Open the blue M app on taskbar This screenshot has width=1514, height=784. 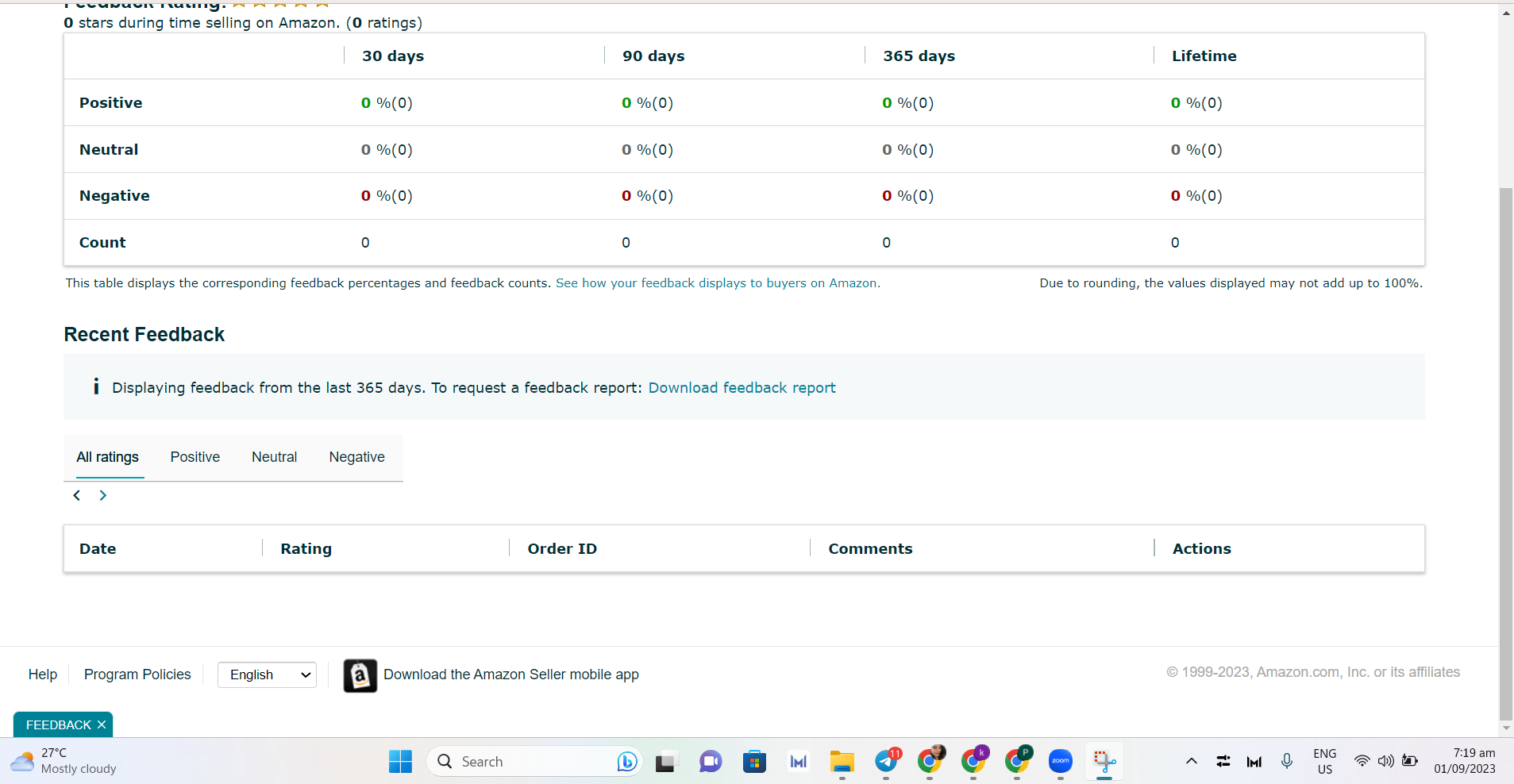tap(798, 762)
